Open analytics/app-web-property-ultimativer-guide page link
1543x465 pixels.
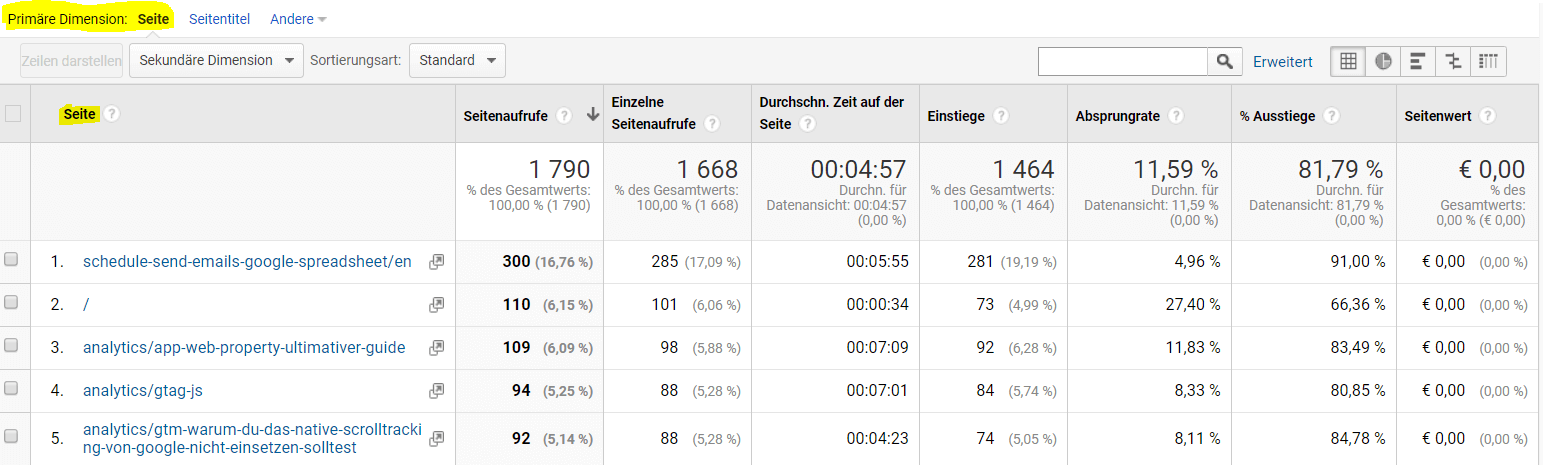click(244, 348)
